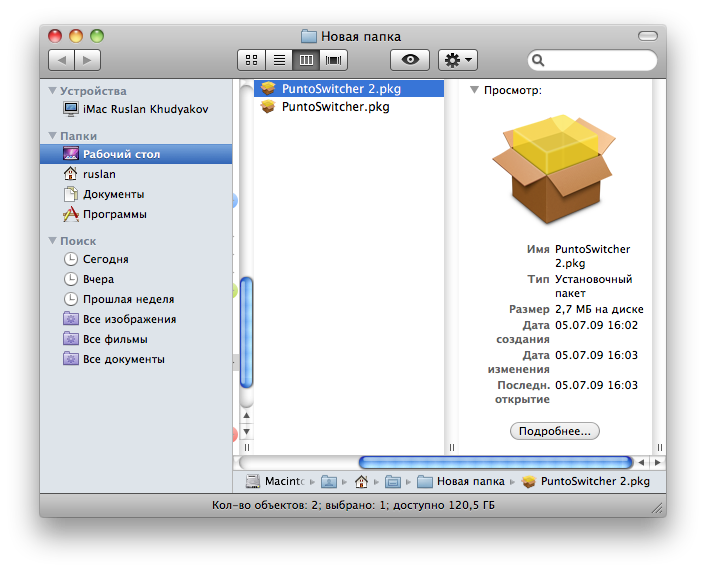Click the large package preview icon
The image size is (706, 572).
(554, 169)
